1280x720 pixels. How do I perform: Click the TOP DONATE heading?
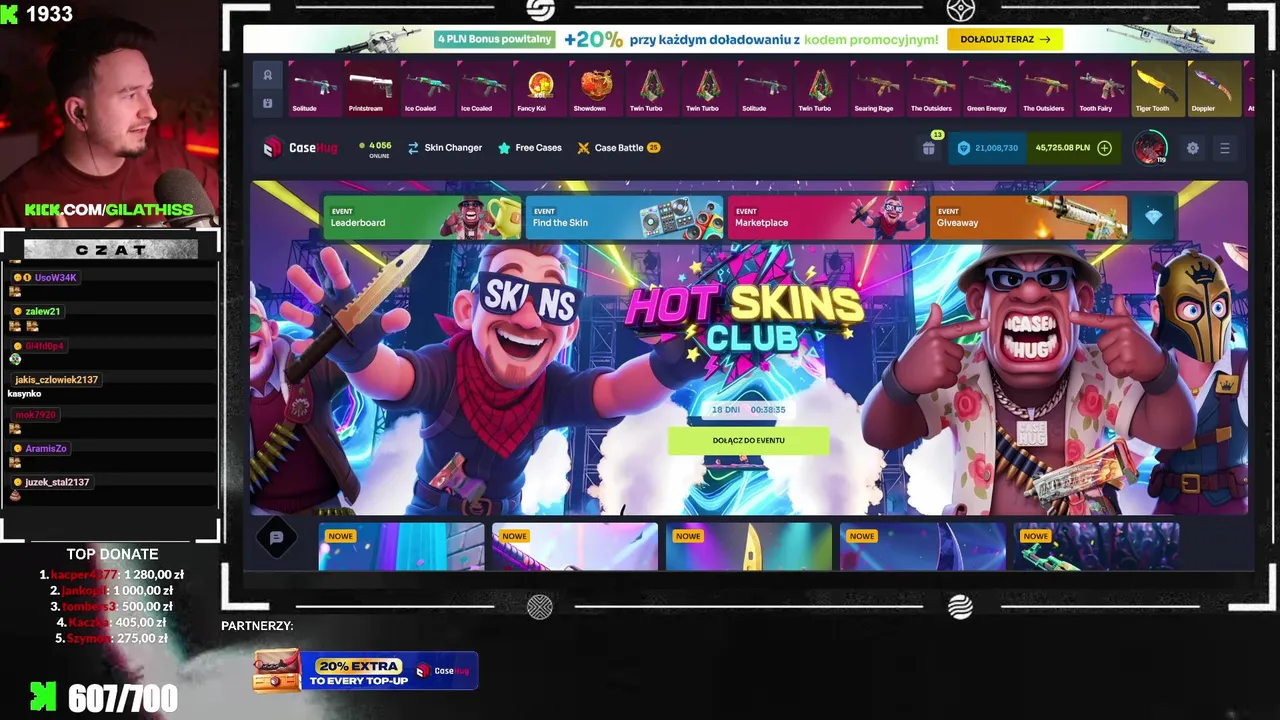pos(112,554)
